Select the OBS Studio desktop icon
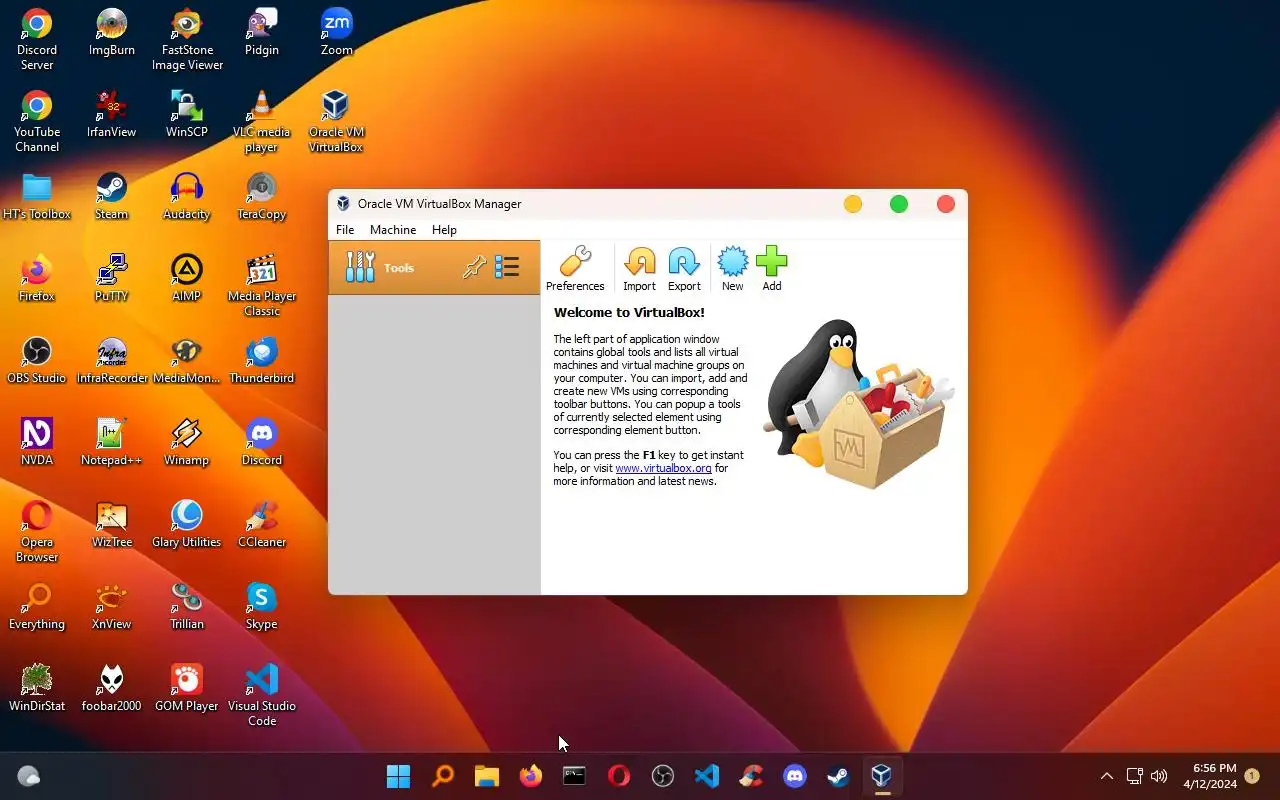This screenshot has width=1280, height=800. 37,360
